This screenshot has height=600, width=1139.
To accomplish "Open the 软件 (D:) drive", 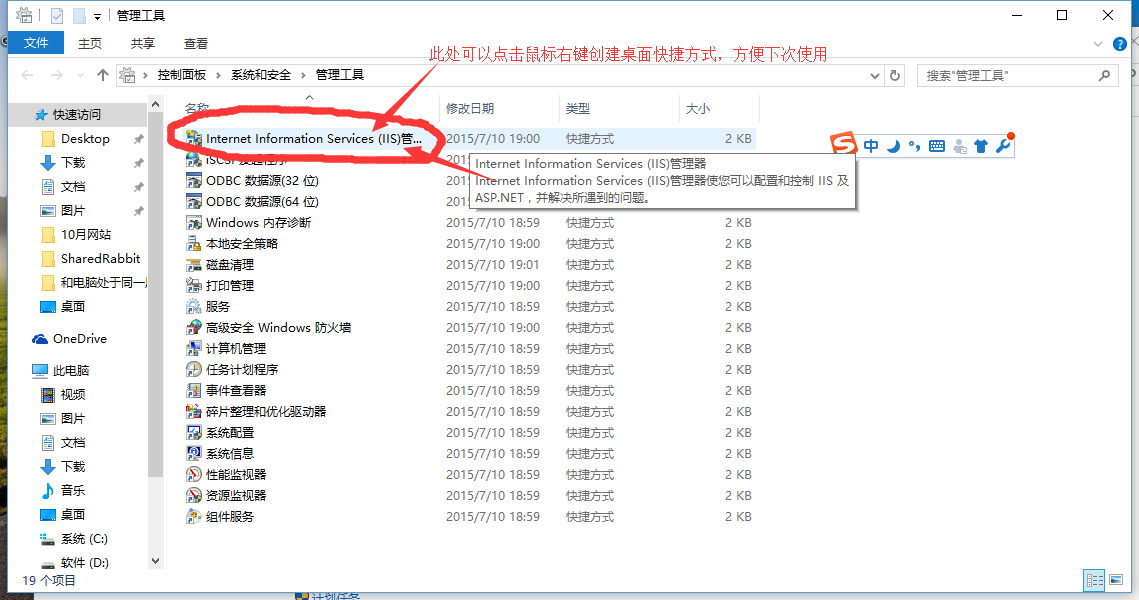I will click(x=84, y=563).
